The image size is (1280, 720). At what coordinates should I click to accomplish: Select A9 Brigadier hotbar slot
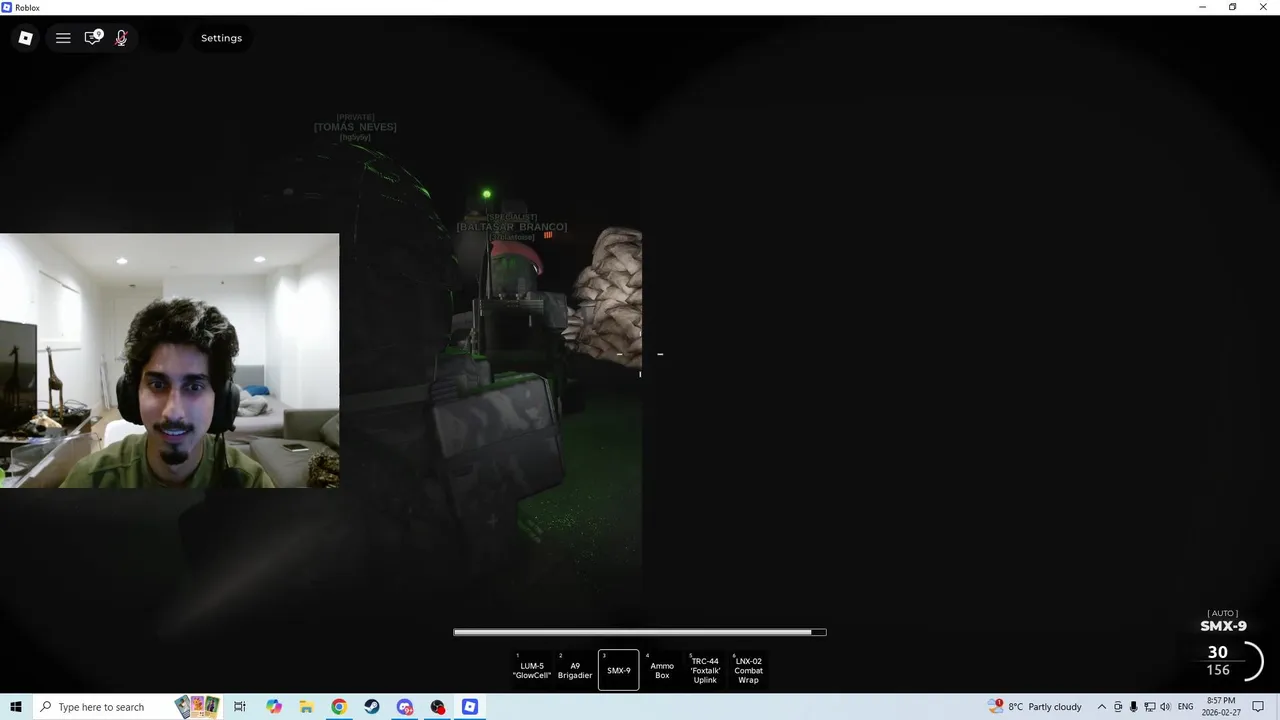[575, 670]
